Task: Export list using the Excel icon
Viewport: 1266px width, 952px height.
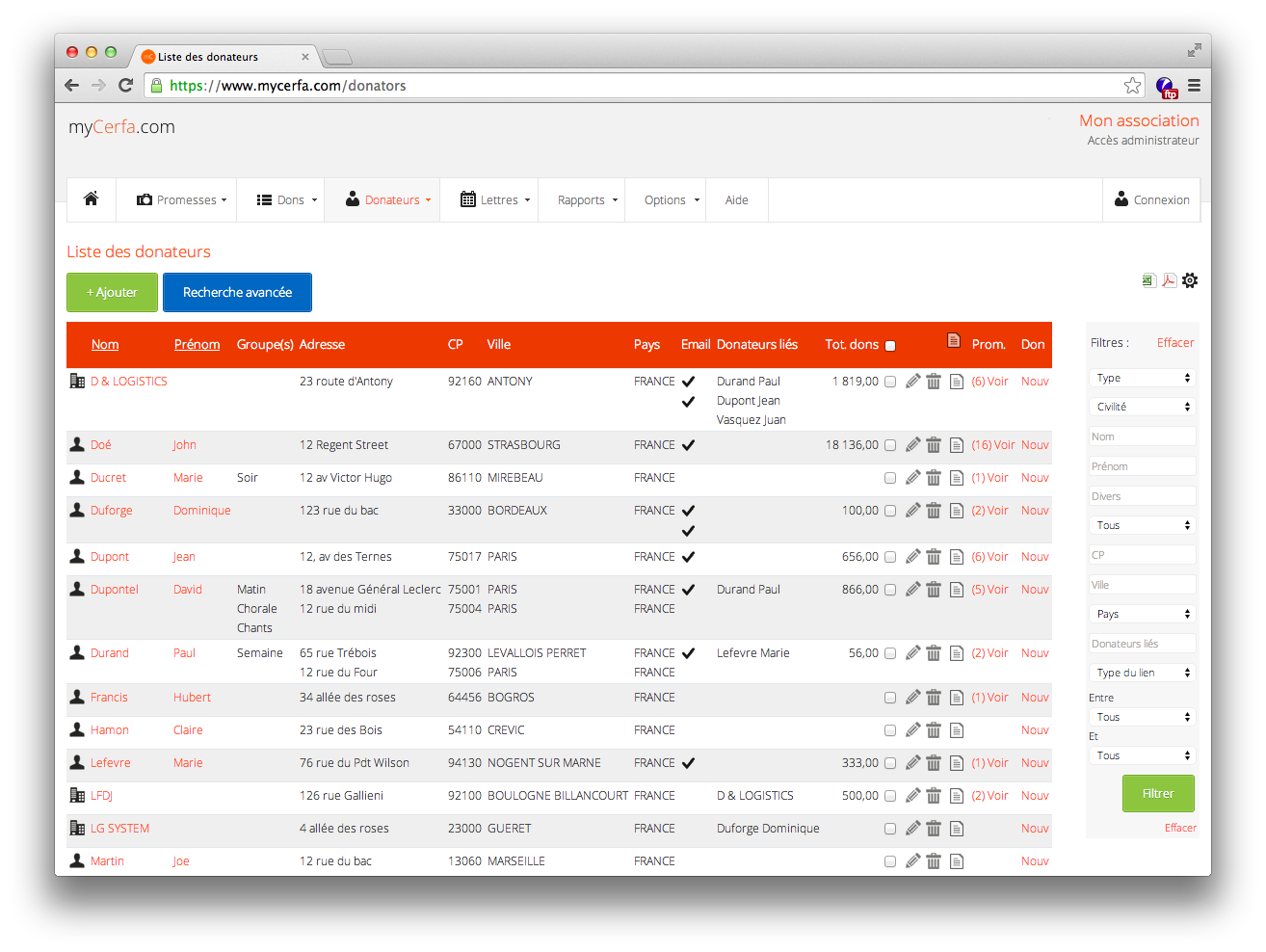Action: tap(1147, 280)
